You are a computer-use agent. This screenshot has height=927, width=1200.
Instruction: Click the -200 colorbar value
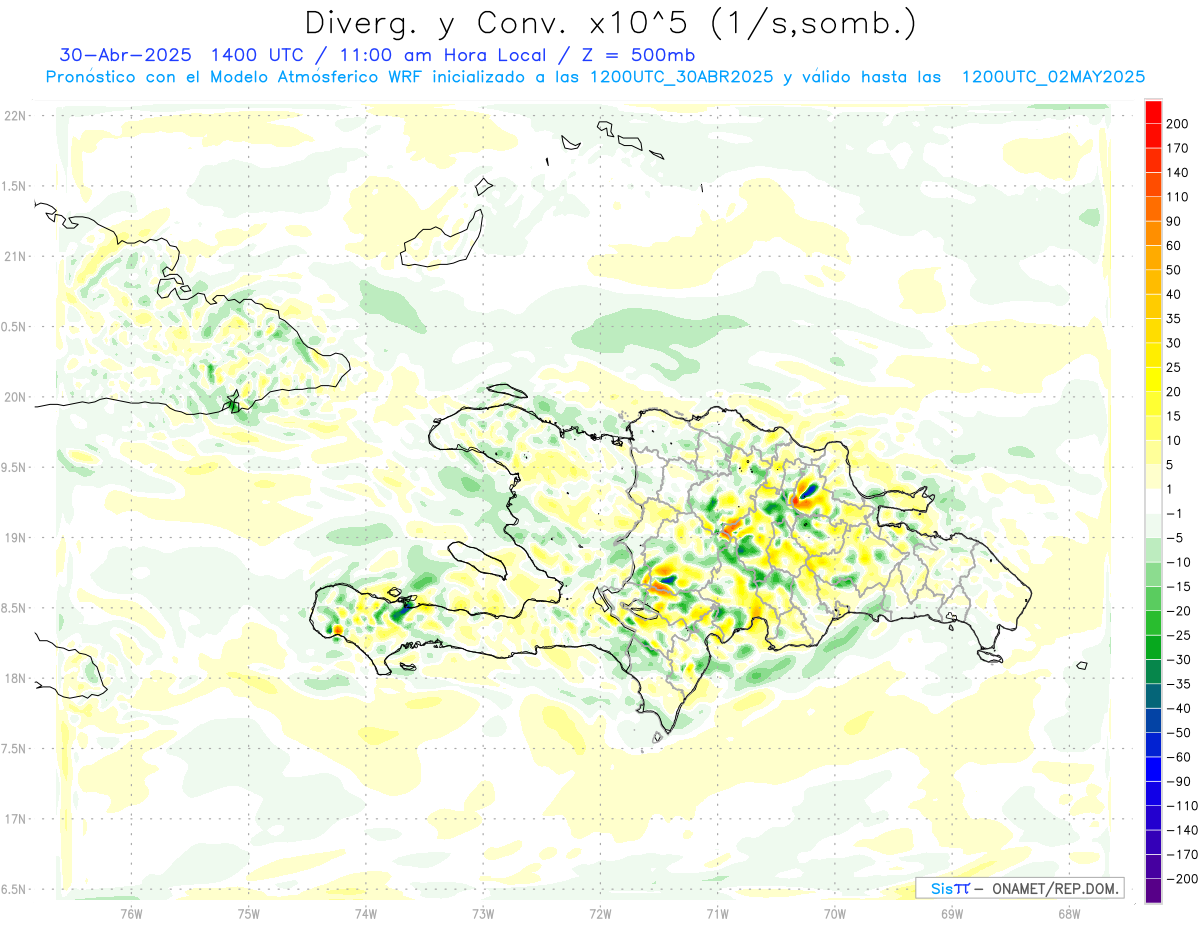click(x=1180, y=879)
